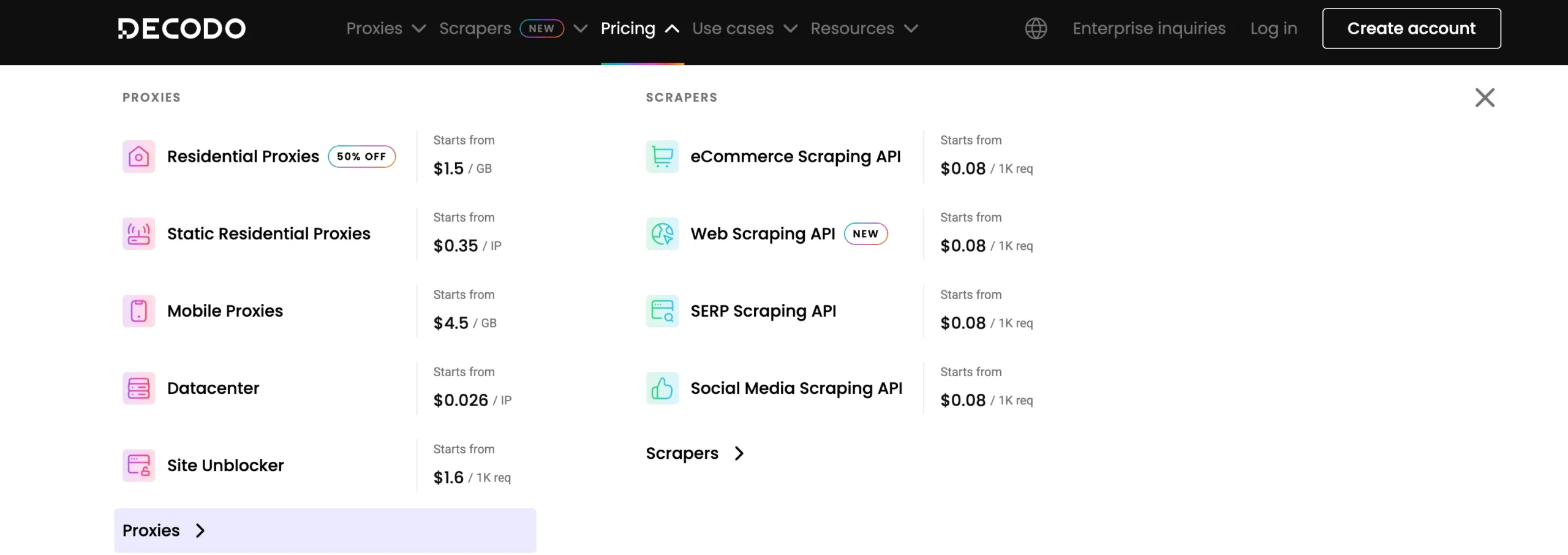Open the Scrapers nav menu
This screenshot has height=555, width=1568.
click(475, 28)
